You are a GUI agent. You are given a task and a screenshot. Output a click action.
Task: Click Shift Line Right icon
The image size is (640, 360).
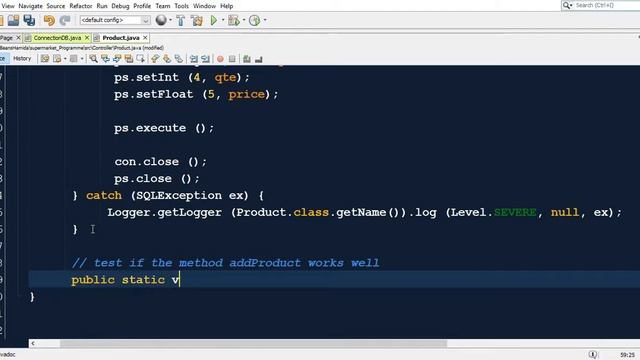(205, 59)
